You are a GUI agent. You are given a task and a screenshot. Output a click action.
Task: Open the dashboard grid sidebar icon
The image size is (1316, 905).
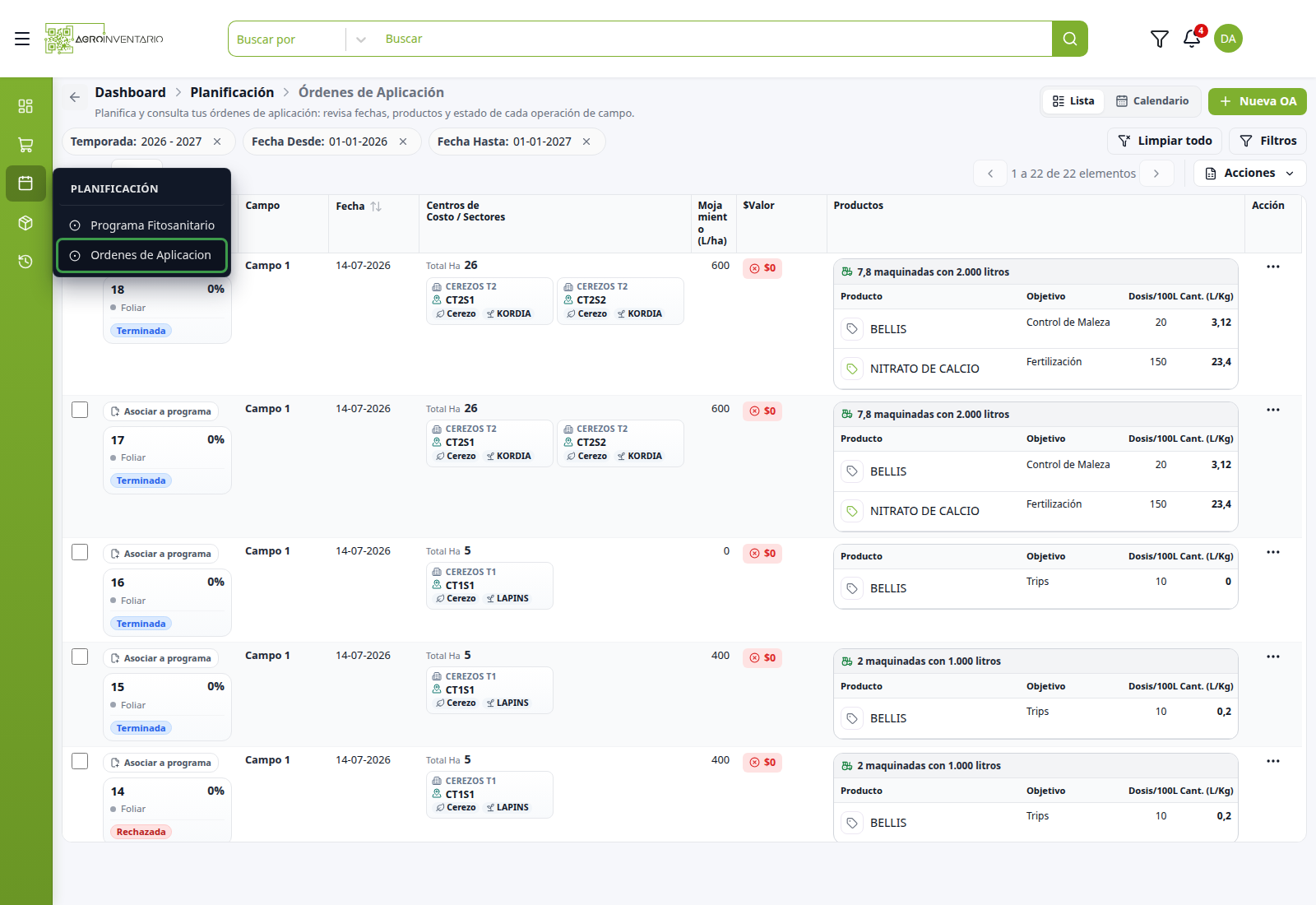click(25, 106)
